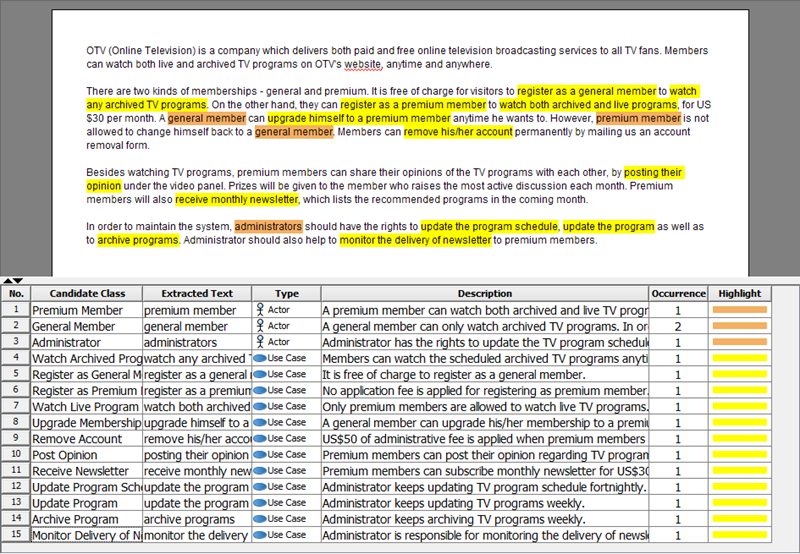The image size is (800, 554).
Task: Sort by the Occurrence column header
Action: pos(678,293)
